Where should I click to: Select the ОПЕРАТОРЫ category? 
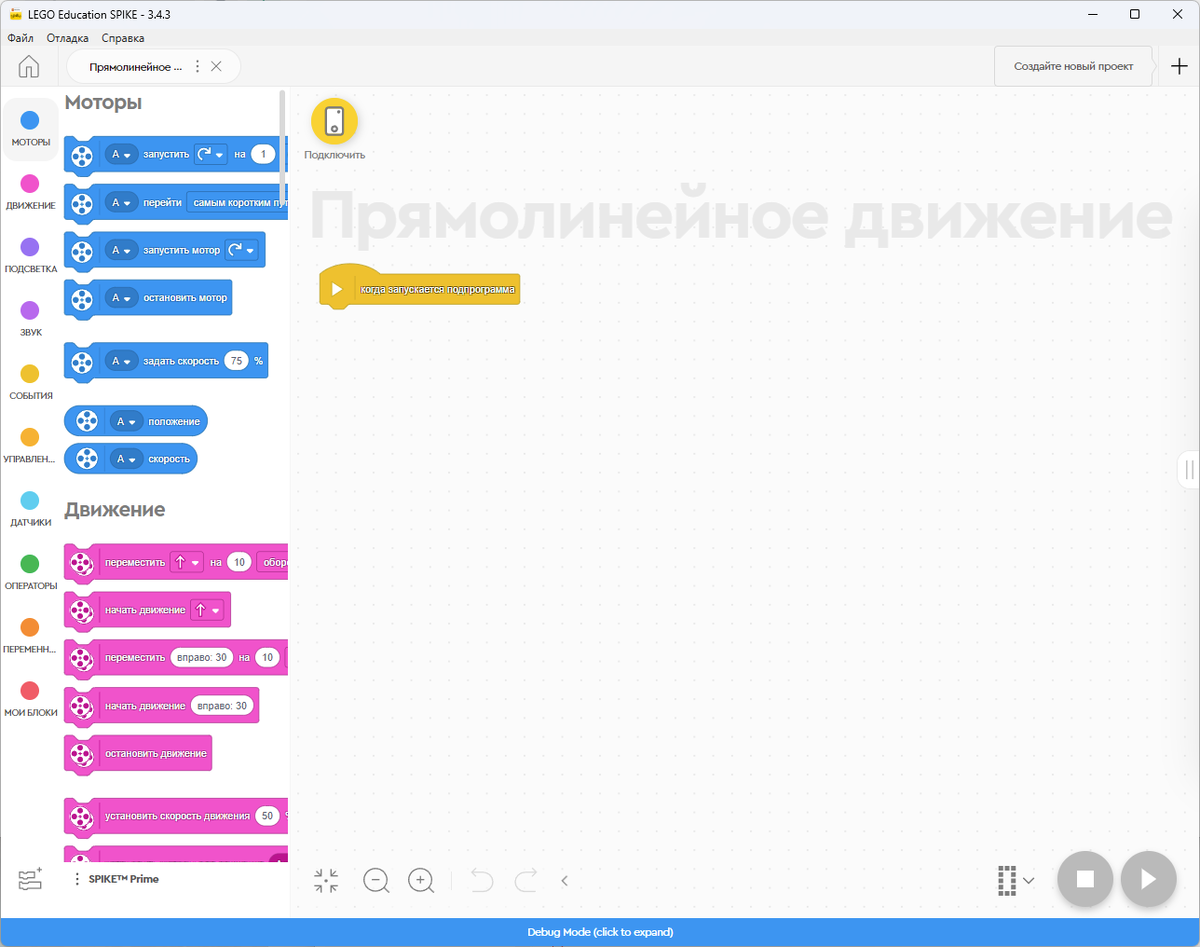[x=30, y=570]
